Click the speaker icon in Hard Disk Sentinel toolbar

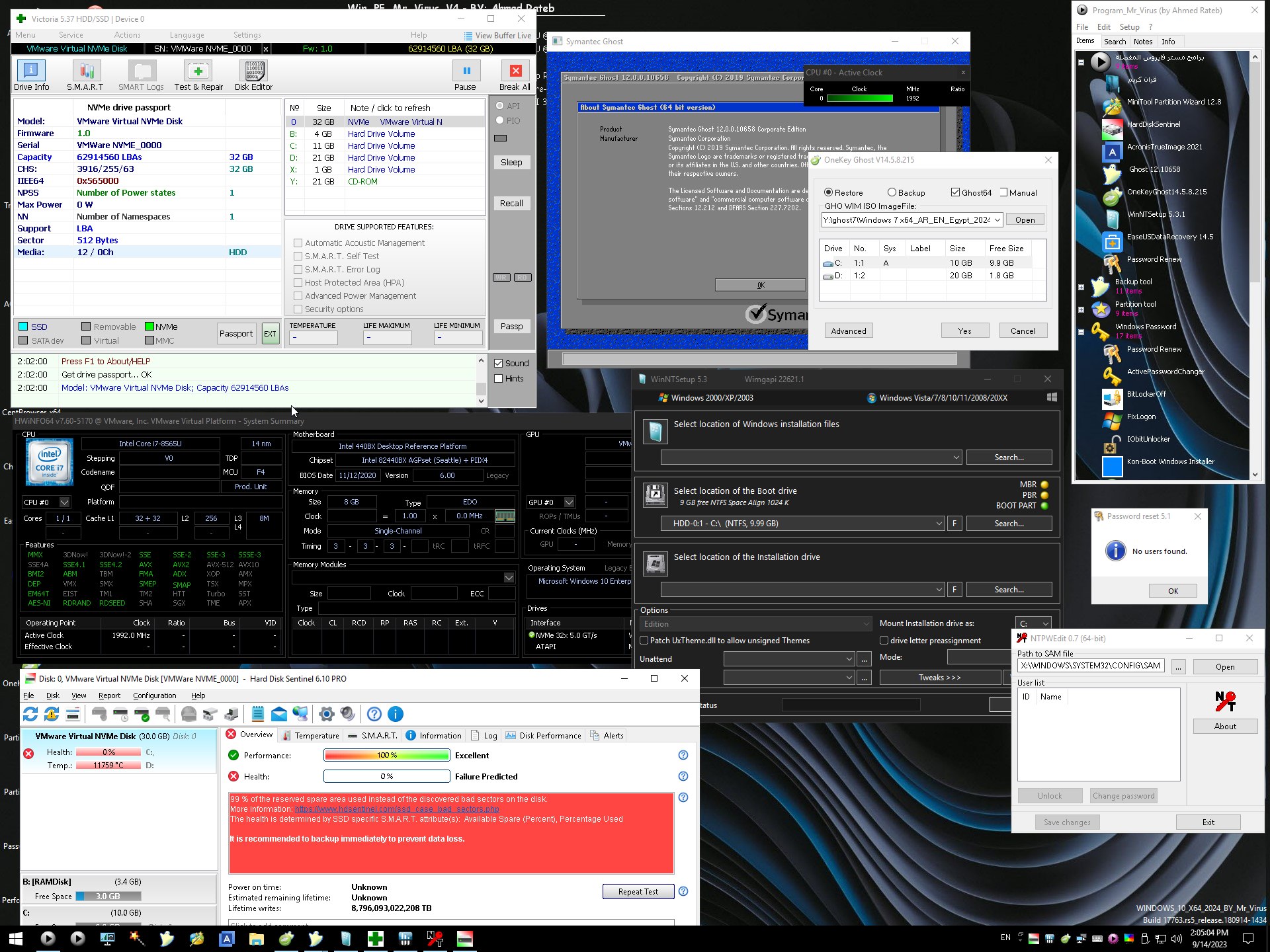point(347,714)
